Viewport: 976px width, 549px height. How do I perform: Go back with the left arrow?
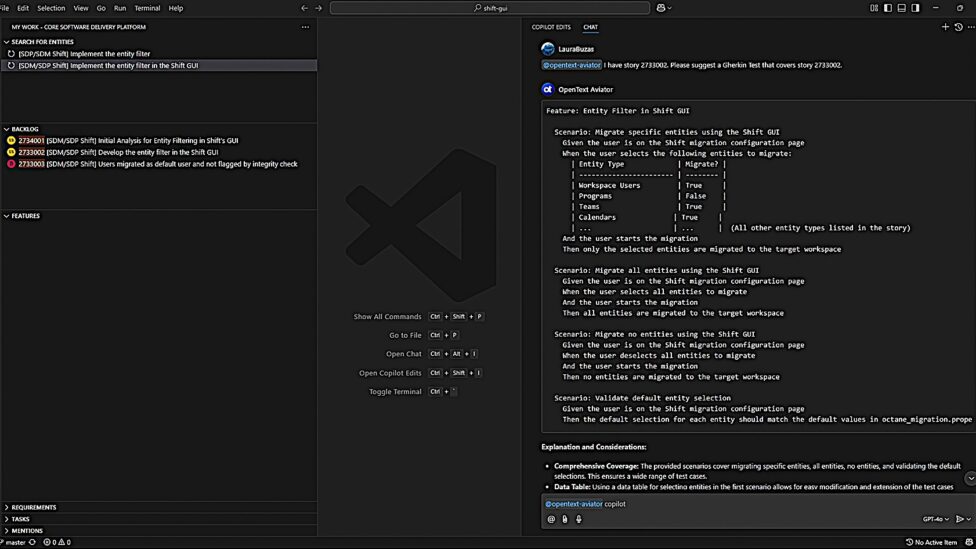tap(304, 8)
